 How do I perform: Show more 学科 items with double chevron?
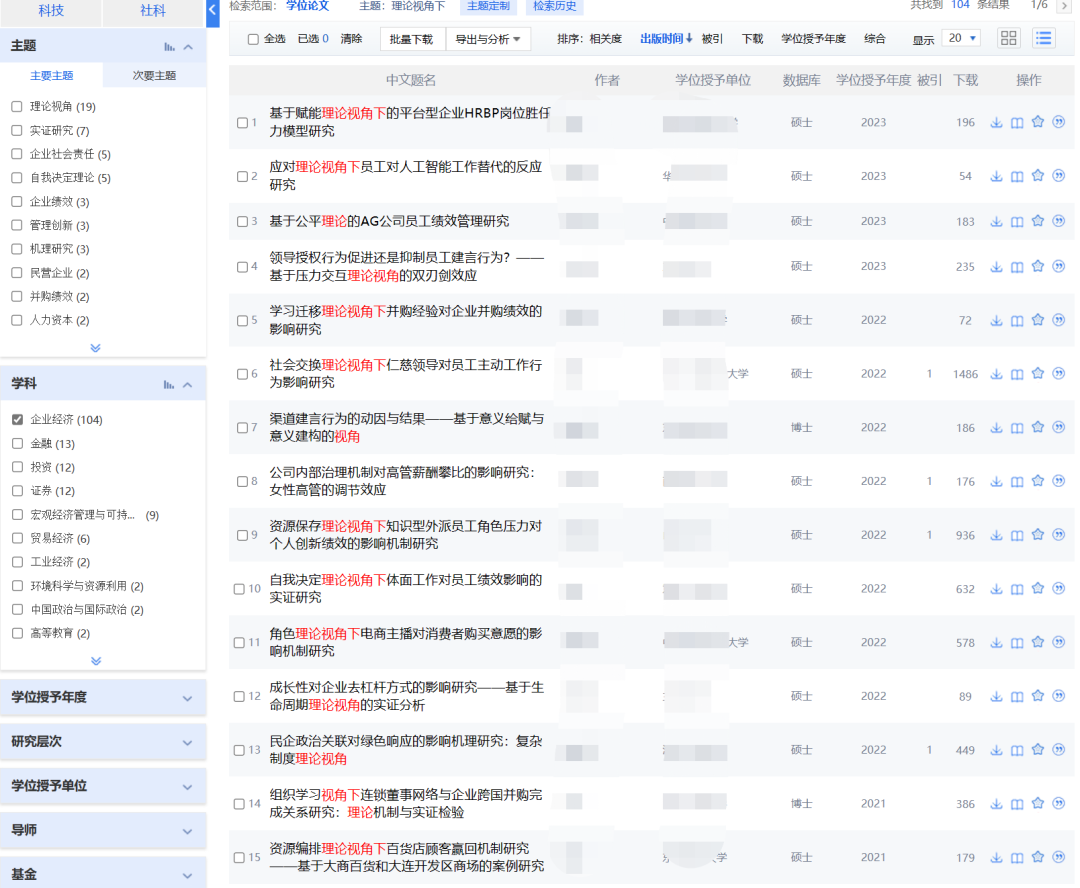pos(96,661)
